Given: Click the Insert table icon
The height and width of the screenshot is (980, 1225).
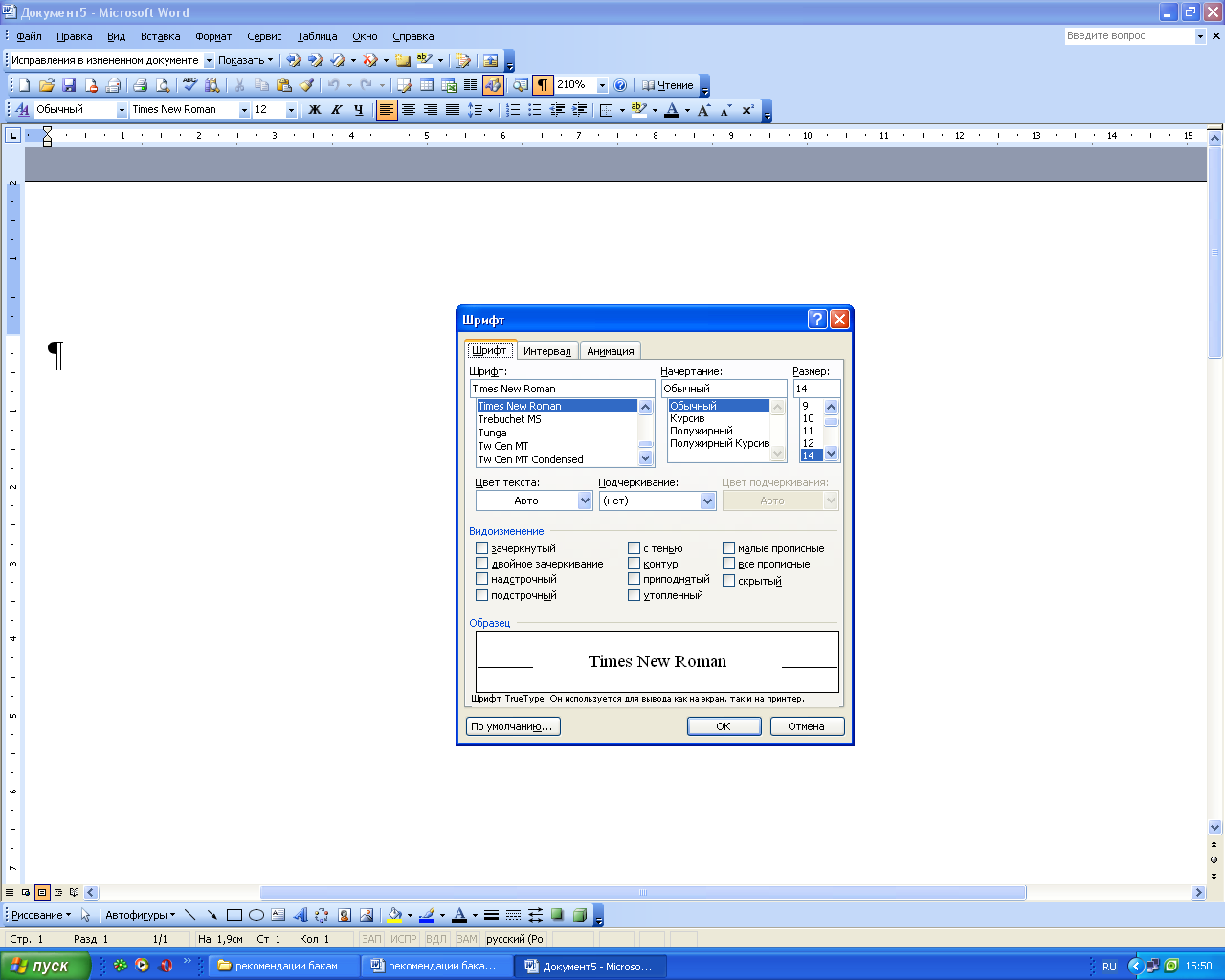Looking at the screenshot, I should click(427, 85).
